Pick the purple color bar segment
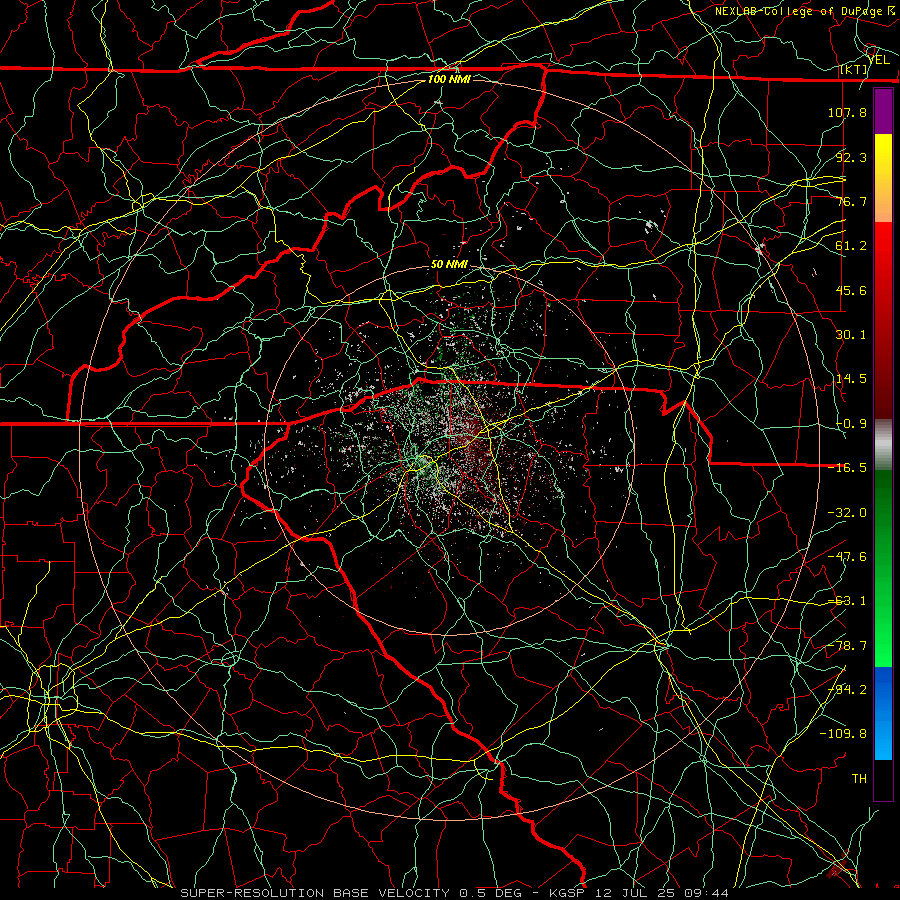 click(x=883, y=111)
